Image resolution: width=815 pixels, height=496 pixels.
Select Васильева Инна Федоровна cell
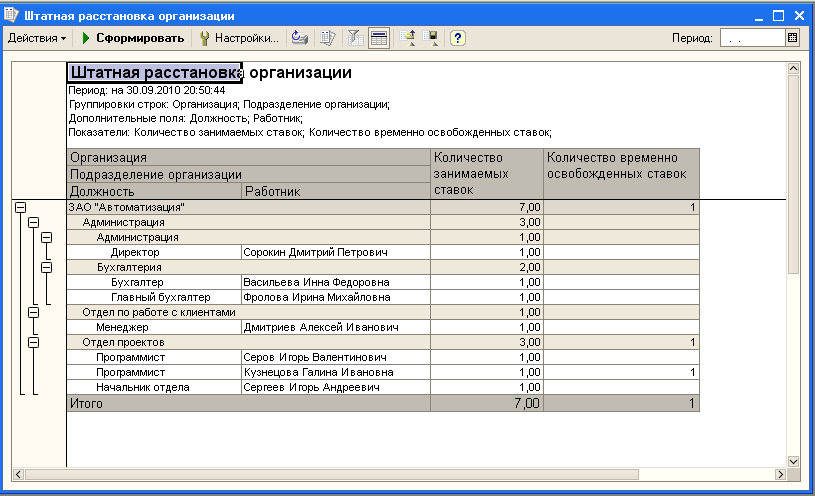pyautogui.click(x=336, y=282)
